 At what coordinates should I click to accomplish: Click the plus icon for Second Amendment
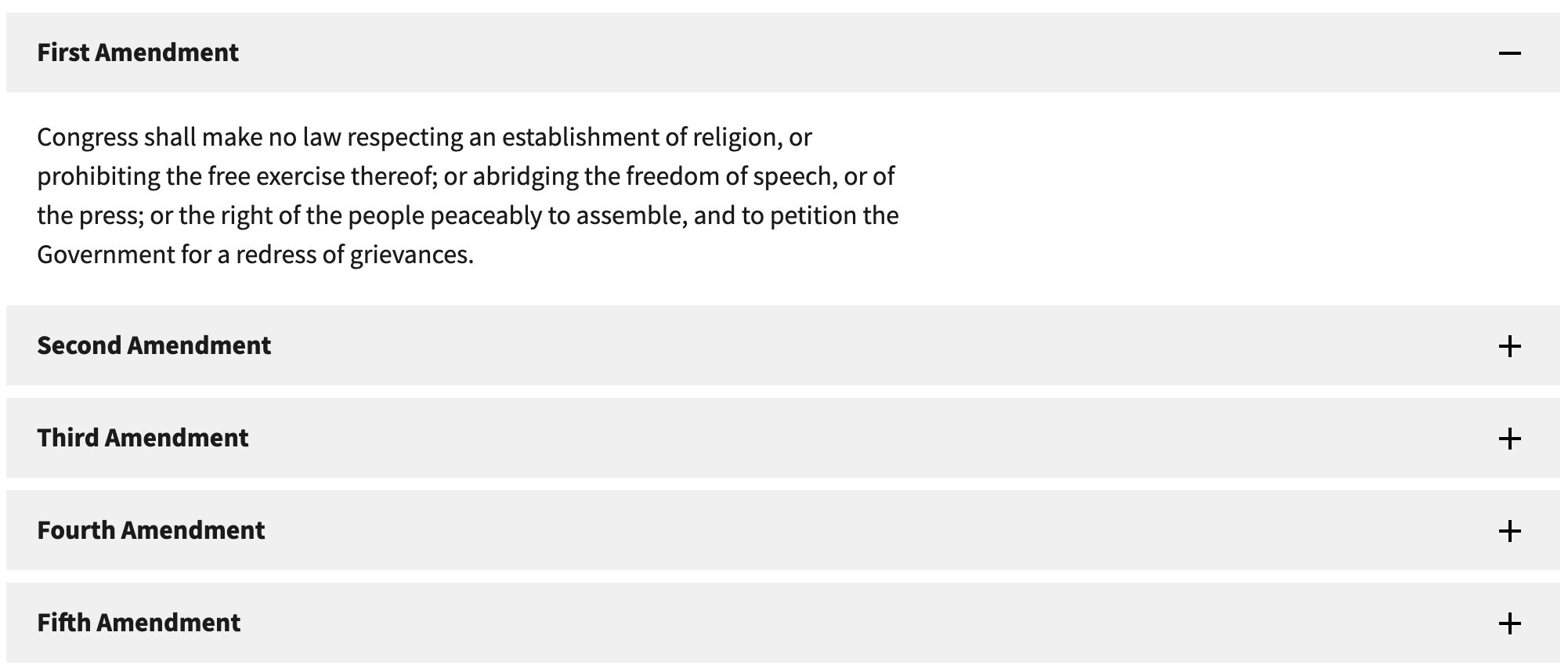pos(1509,346)
